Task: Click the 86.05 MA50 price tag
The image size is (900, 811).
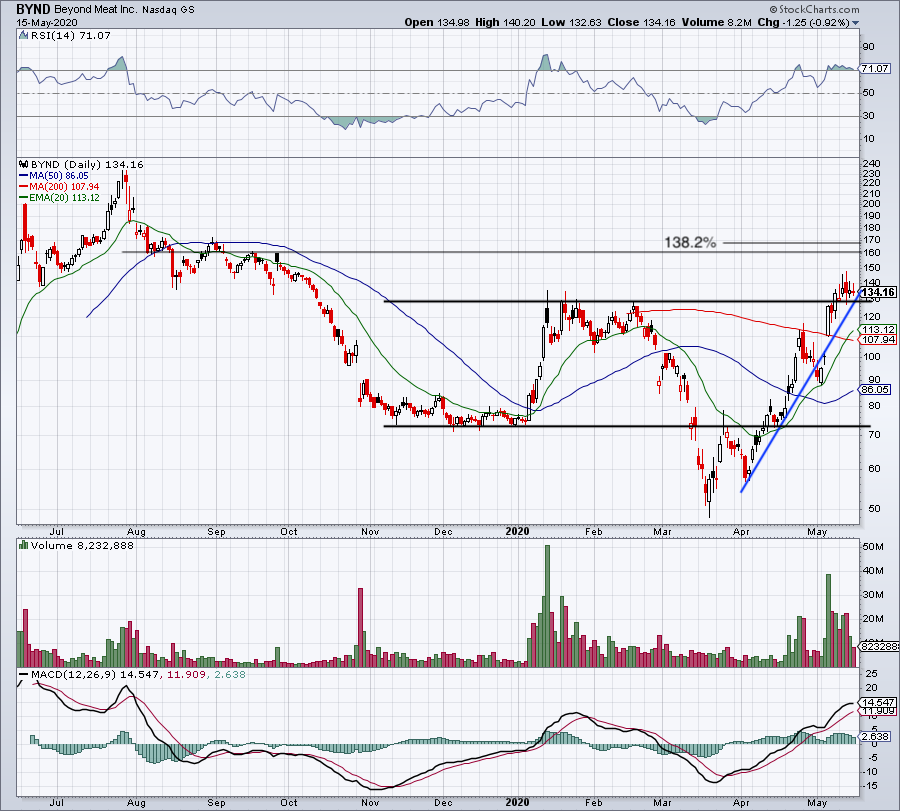Action: coord(875,389)
